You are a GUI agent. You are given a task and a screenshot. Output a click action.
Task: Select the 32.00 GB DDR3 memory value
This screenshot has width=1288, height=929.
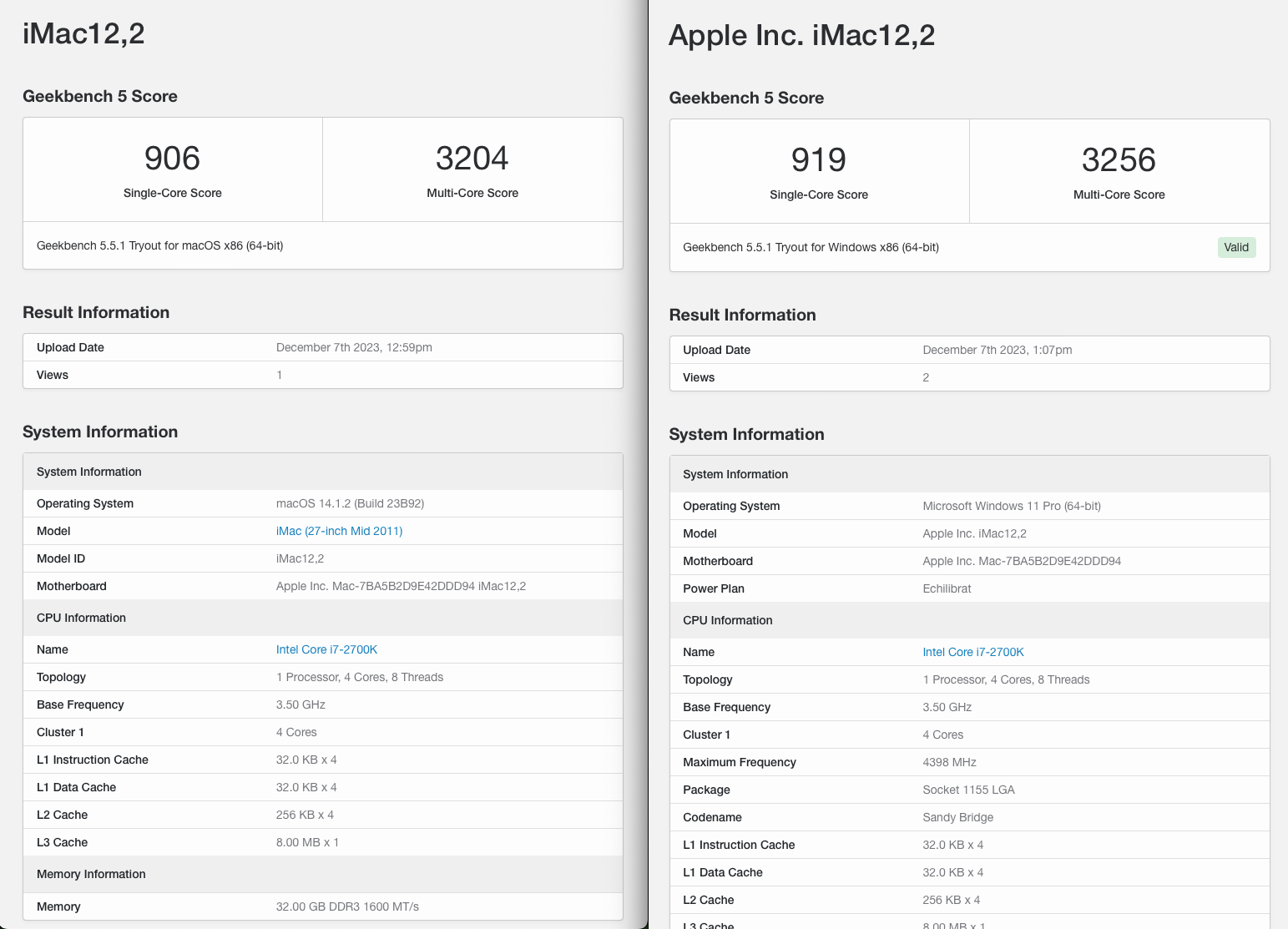pyautogui.click(x=347, y=906)
